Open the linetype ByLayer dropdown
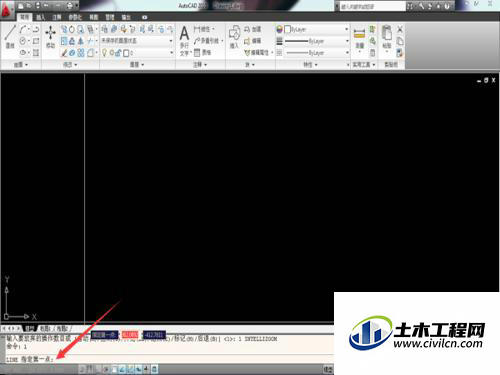 click(316, 53)
